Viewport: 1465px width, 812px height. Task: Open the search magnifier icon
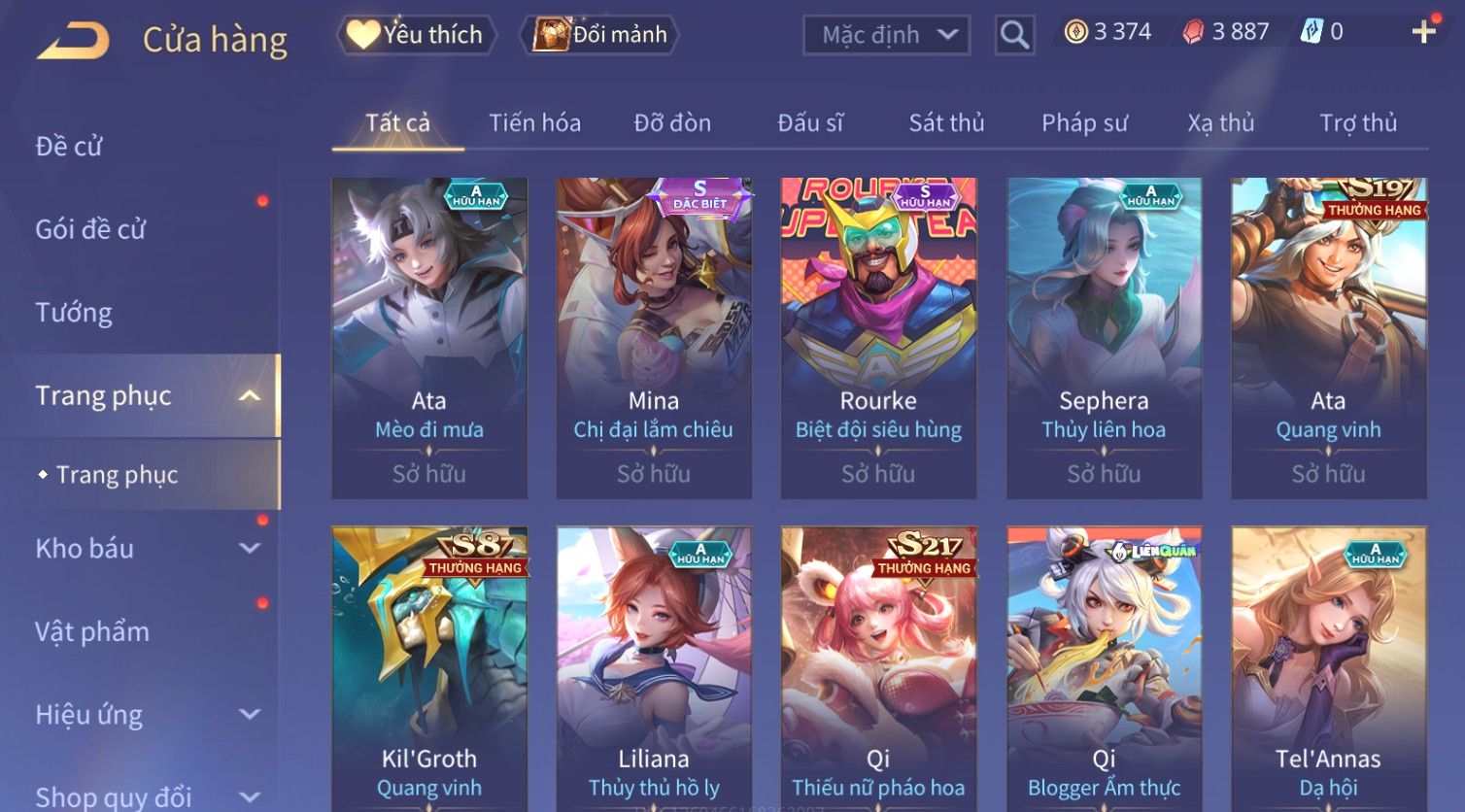(1014, 35)
